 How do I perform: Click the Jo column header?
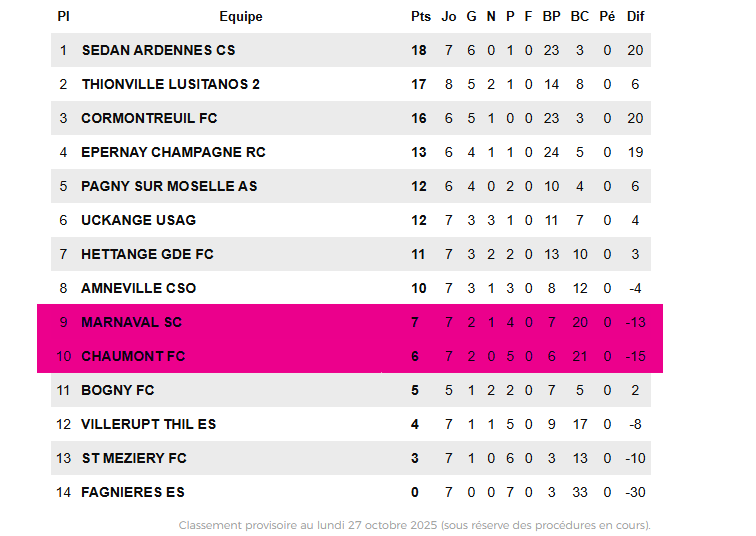449,16
